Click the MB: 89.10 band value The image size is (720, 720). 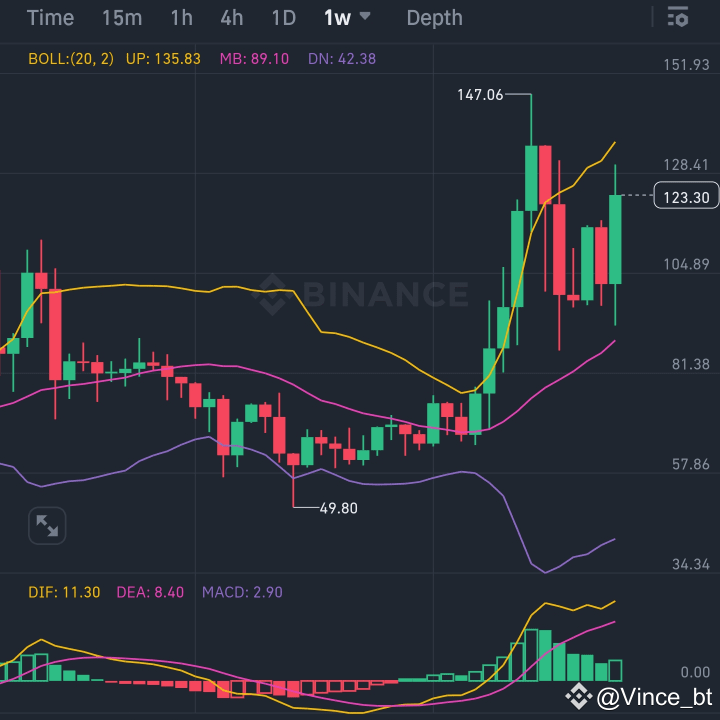(254, 59)
